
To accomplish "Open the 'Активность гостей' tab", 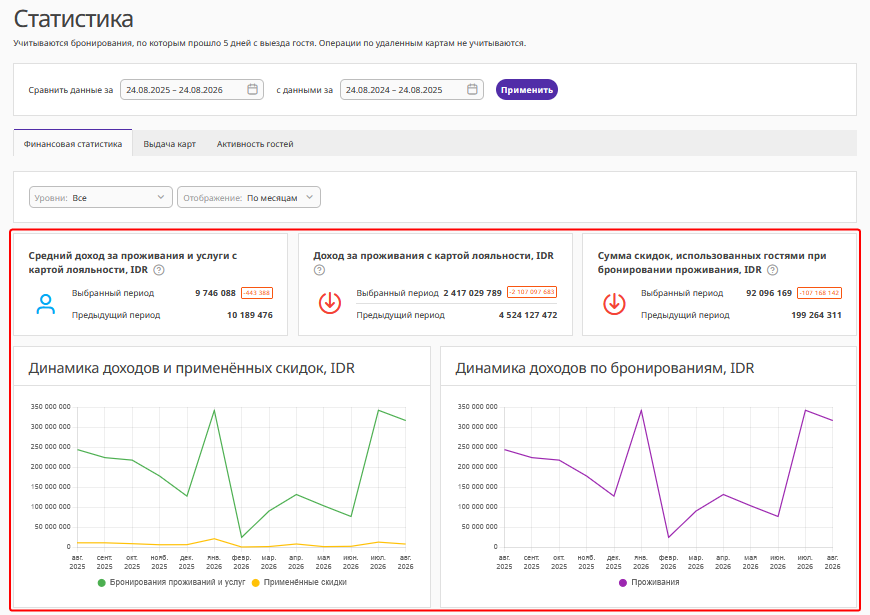I will pyautogui.click(x=255, y=144).
